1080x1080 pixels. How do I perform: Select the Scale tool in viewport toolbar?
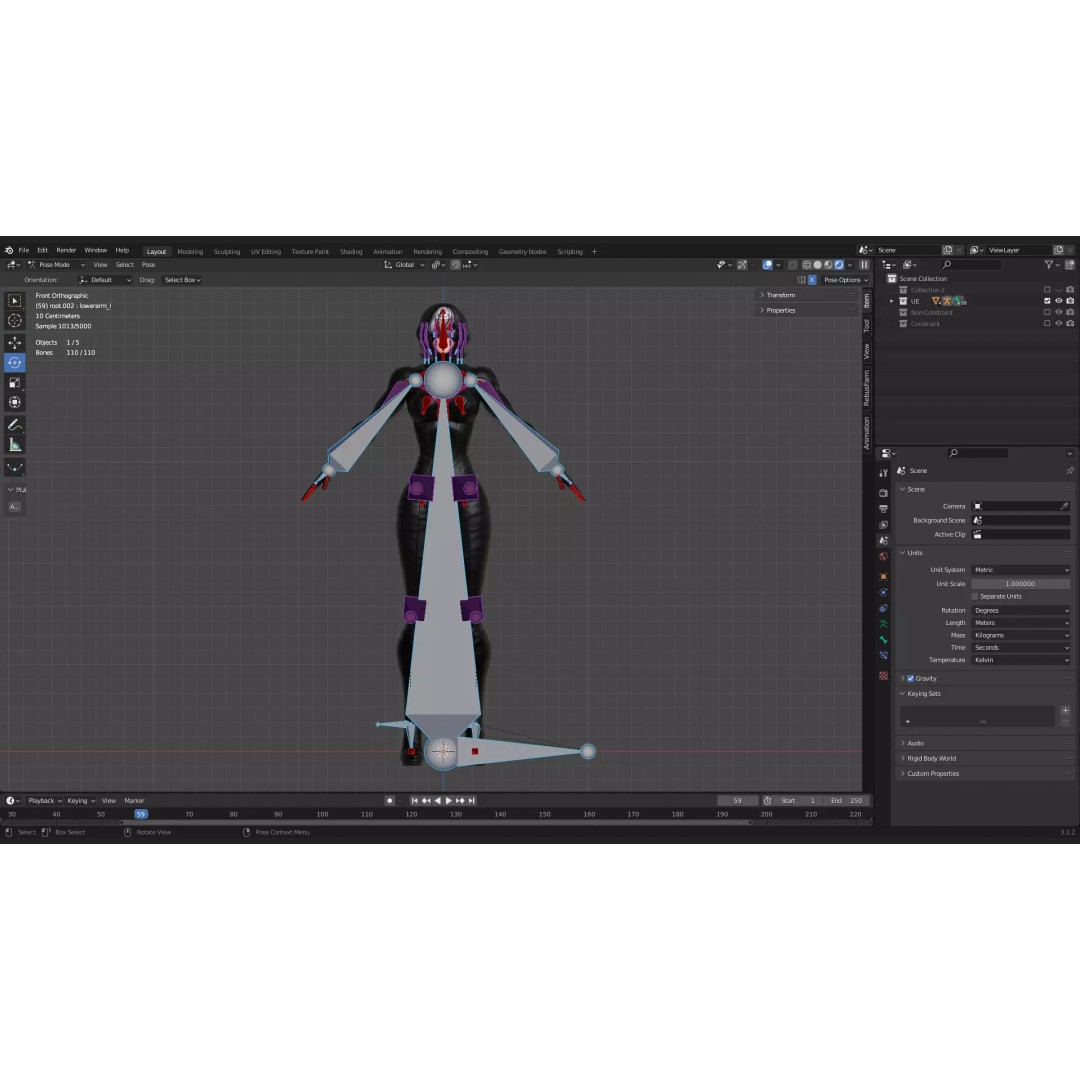[x=14, y=383]
